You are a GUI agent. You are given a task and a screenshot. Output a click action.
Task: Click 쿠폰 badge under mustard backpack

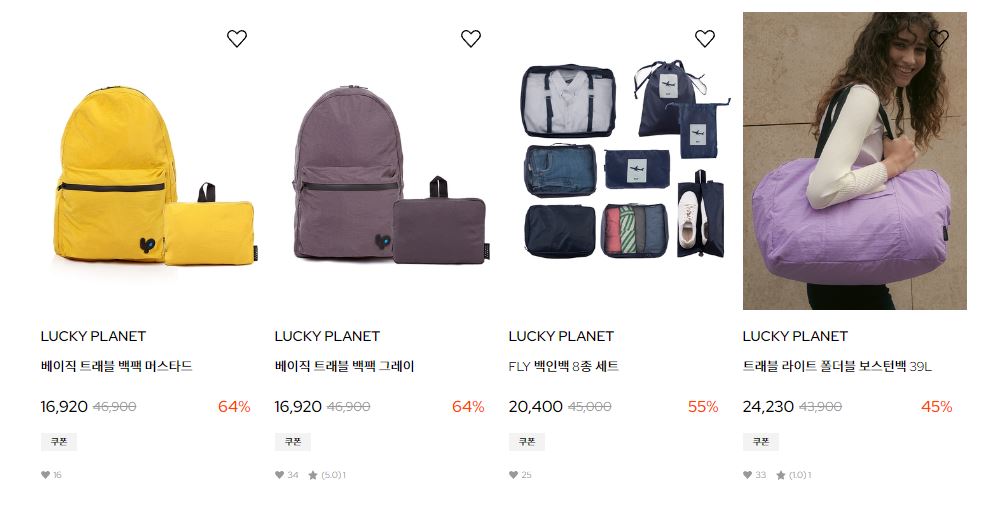pos(59,442)
